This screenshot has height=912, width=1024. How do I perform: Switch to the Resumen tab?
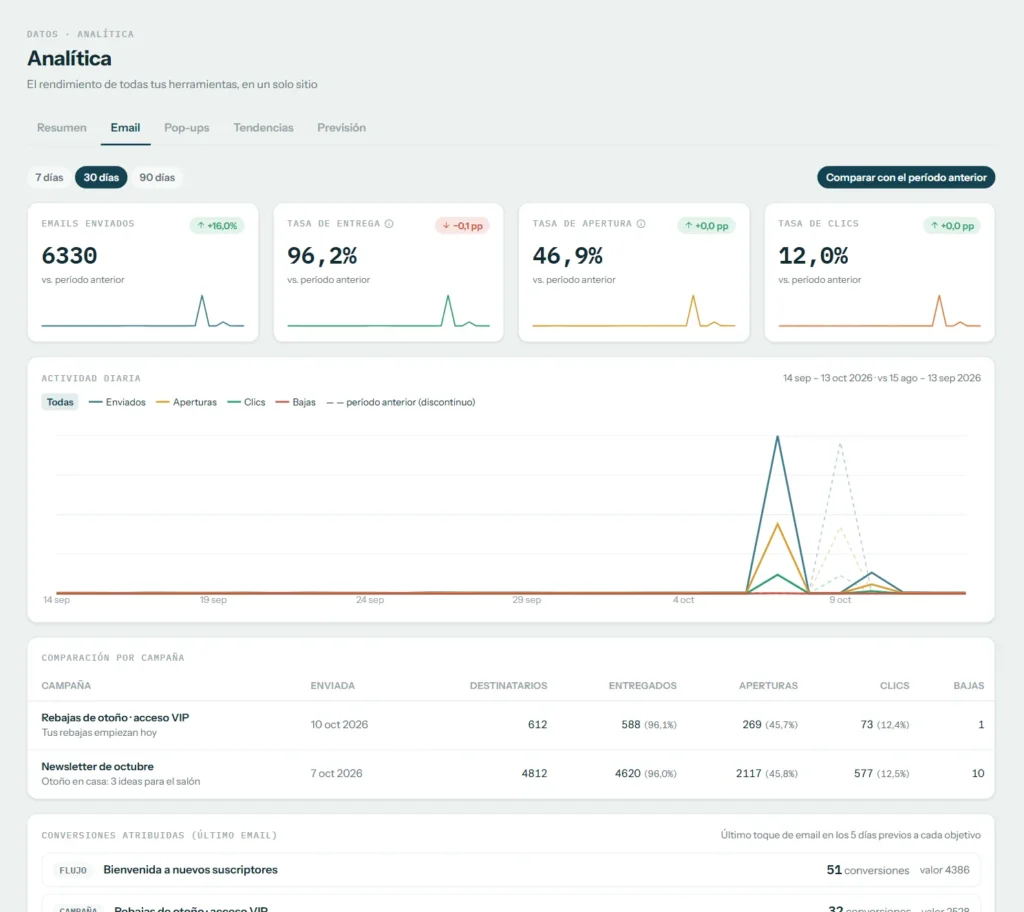pyautogui.click(x=61, y=127)
